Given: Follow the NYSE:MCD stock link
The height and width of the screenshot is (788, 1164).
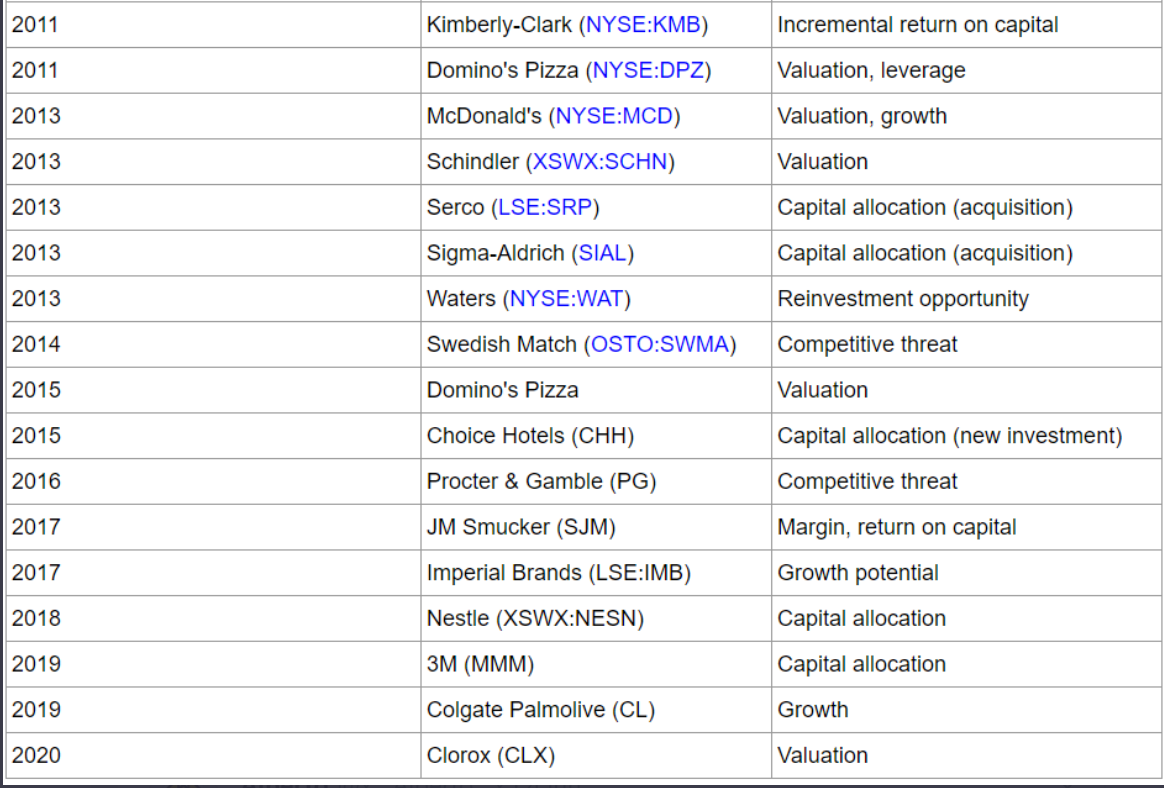Looking at the screenshot, I should point(614,116).
